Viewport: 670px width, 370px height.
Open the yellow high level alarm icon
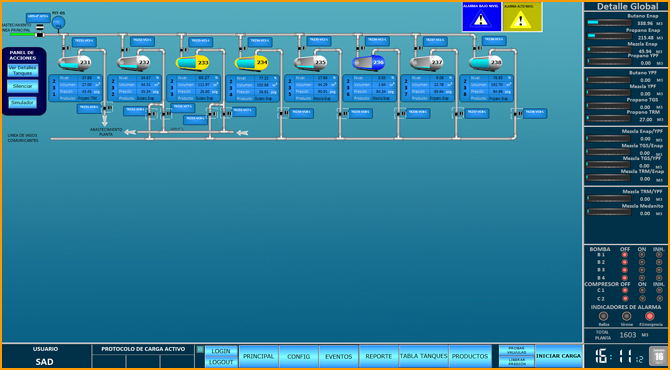522,17
